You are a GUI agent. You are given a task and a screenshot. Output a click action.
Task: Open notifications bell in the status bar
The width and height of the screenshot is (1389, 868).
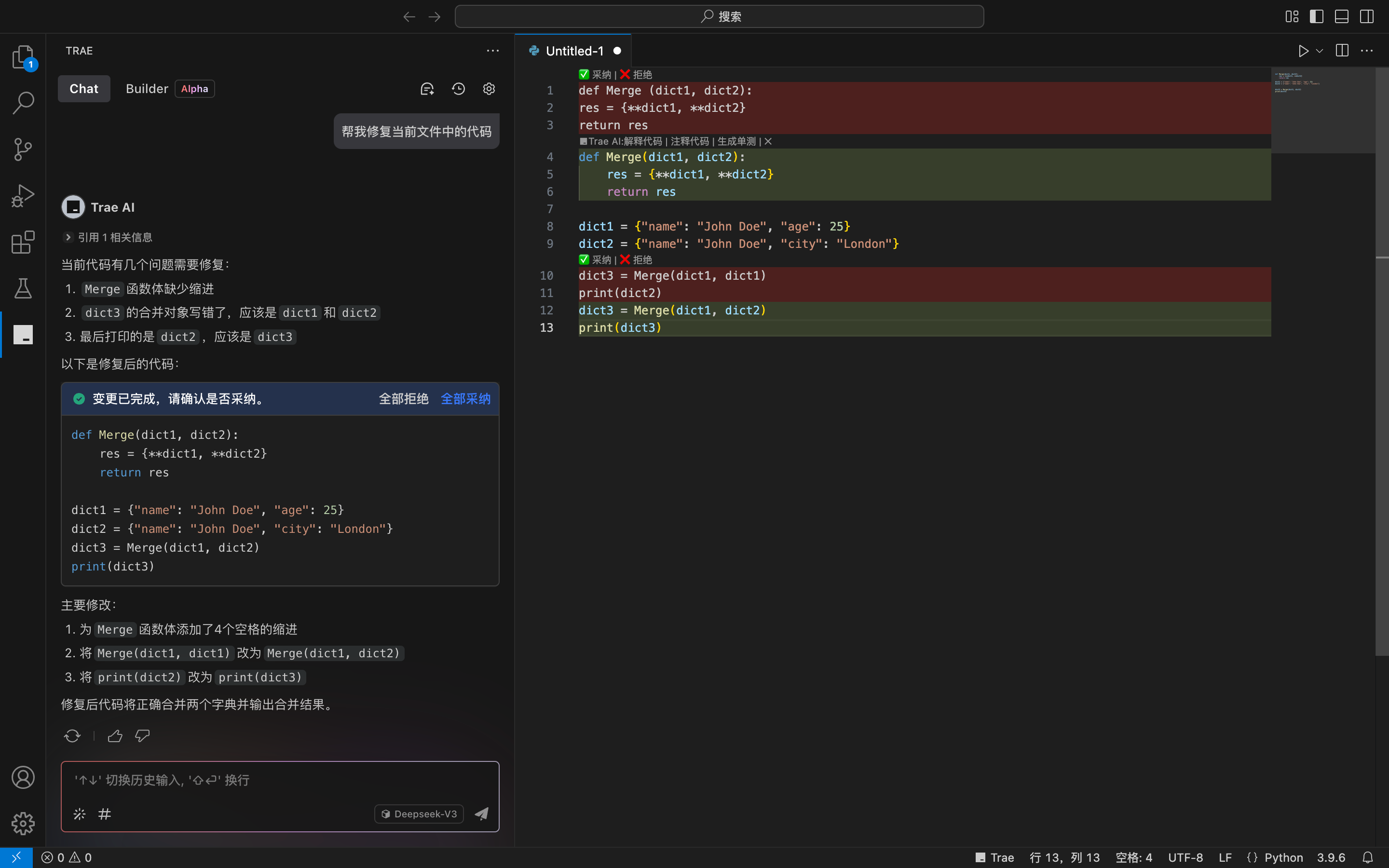pyautogui.click(x=1368, y=857)
